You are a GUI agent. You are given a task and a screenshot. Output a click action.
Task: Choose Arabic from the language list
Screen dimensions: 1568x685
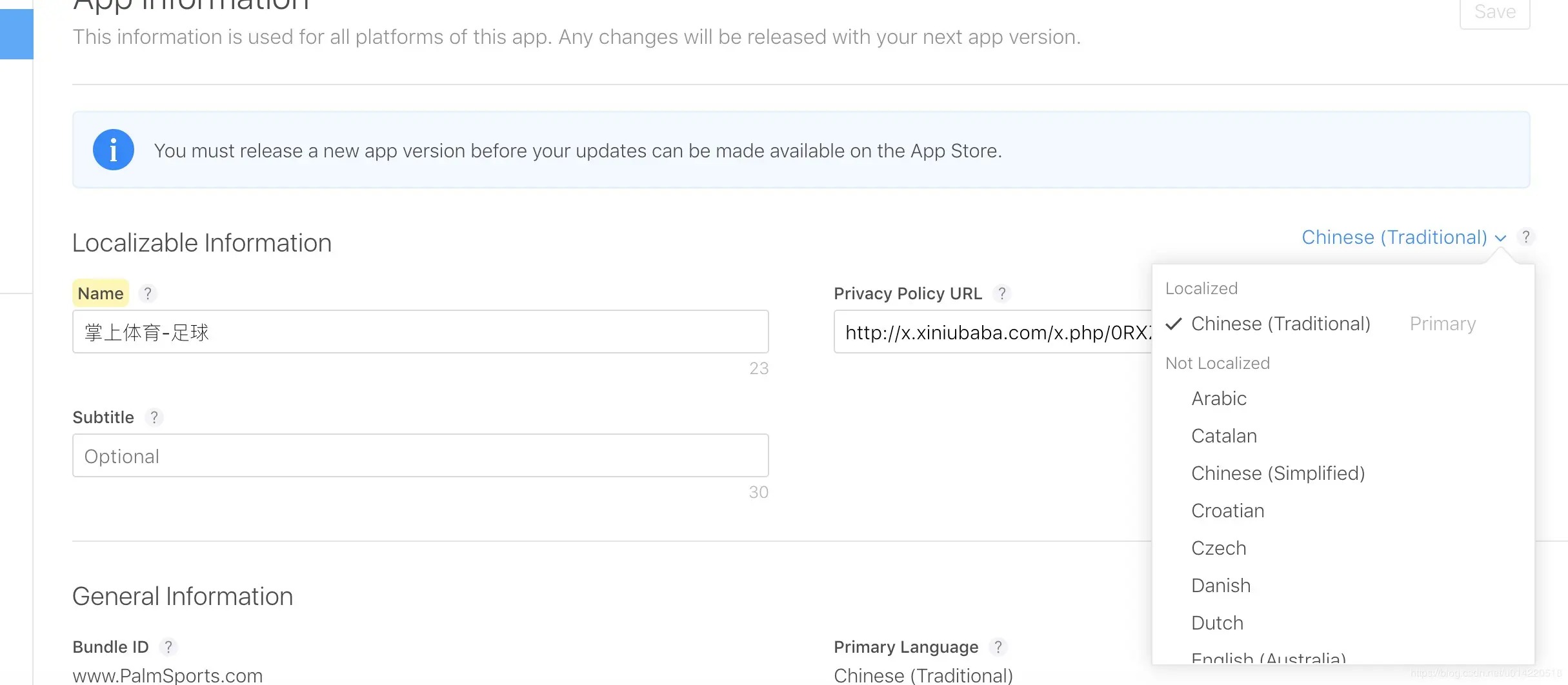[1219, 399]
